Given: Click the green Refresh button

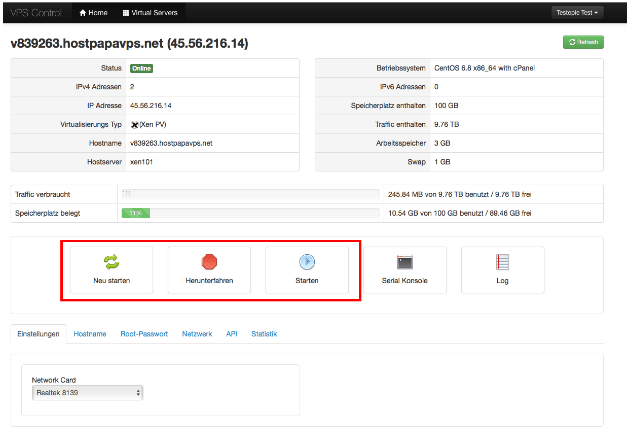Looking at the screenshot, I should pyautogui.click(x=583, y=42).
